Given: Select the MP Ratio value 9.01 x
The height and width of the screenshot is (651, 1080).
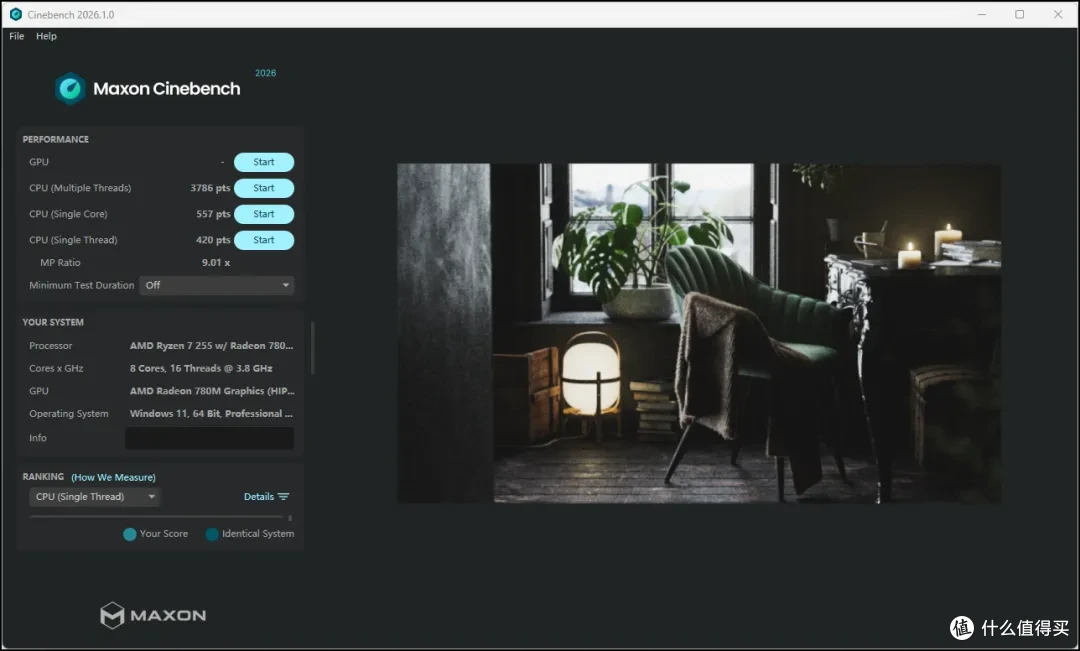Looking at the screenshot, I should pos(216,262).
